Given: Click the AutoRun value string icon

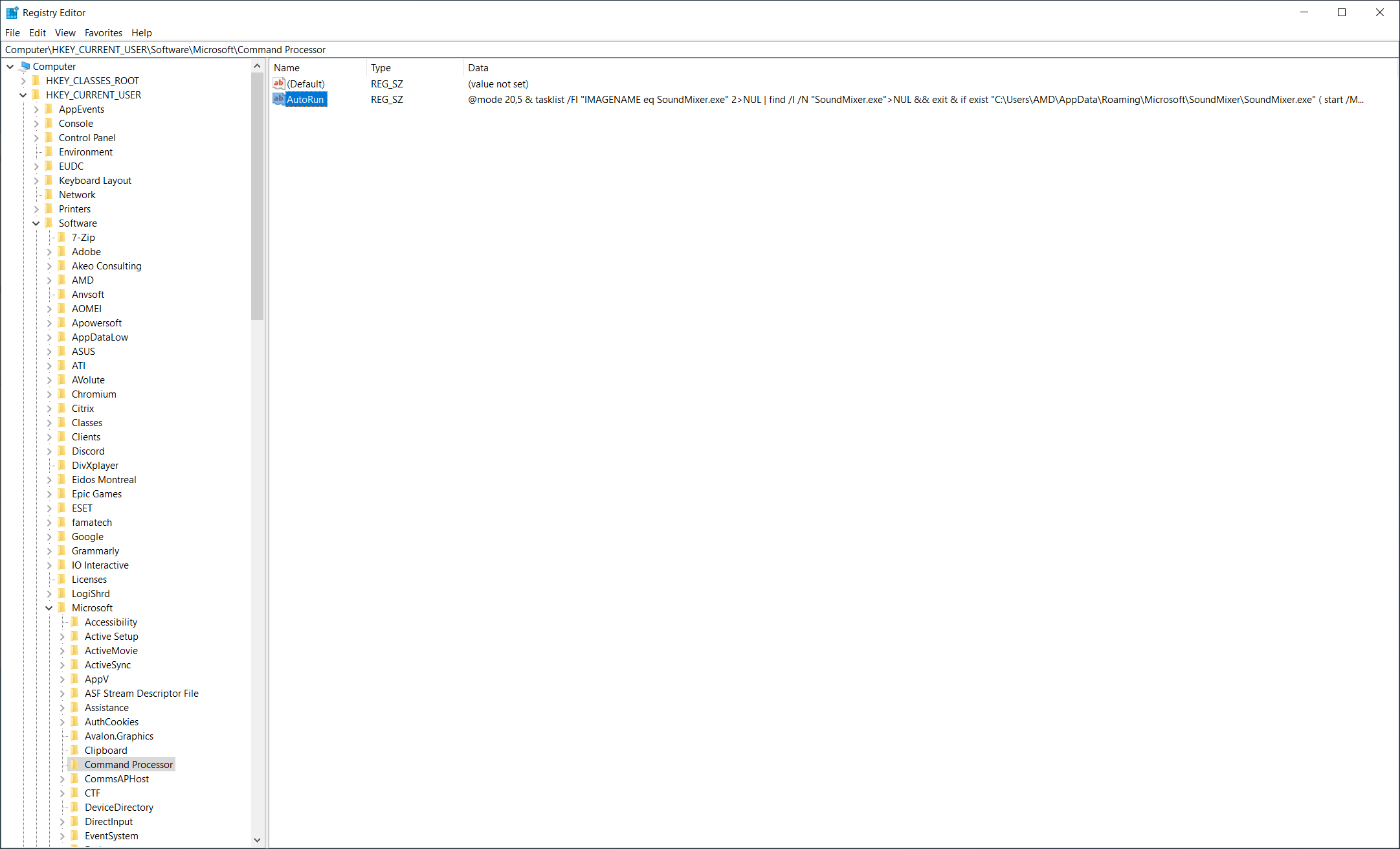Looking at the screenshot, I should [279, 99].
